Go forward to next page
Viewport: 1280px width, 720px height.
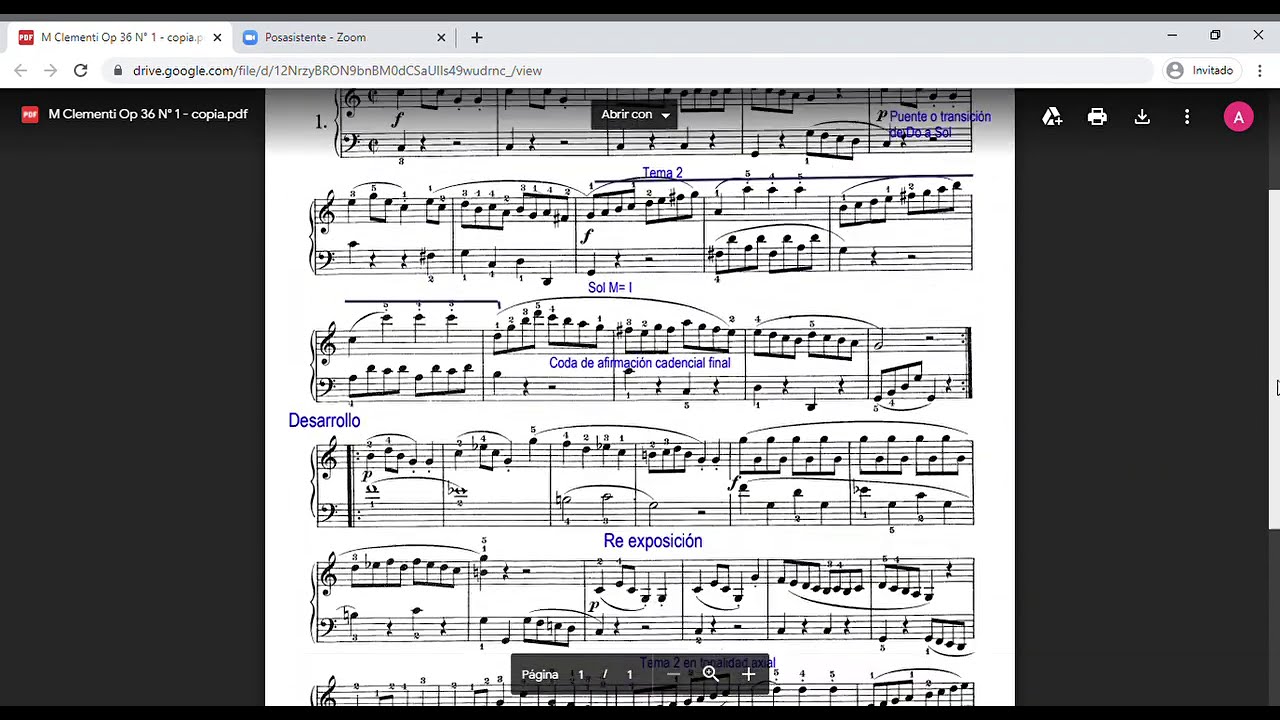51,70
